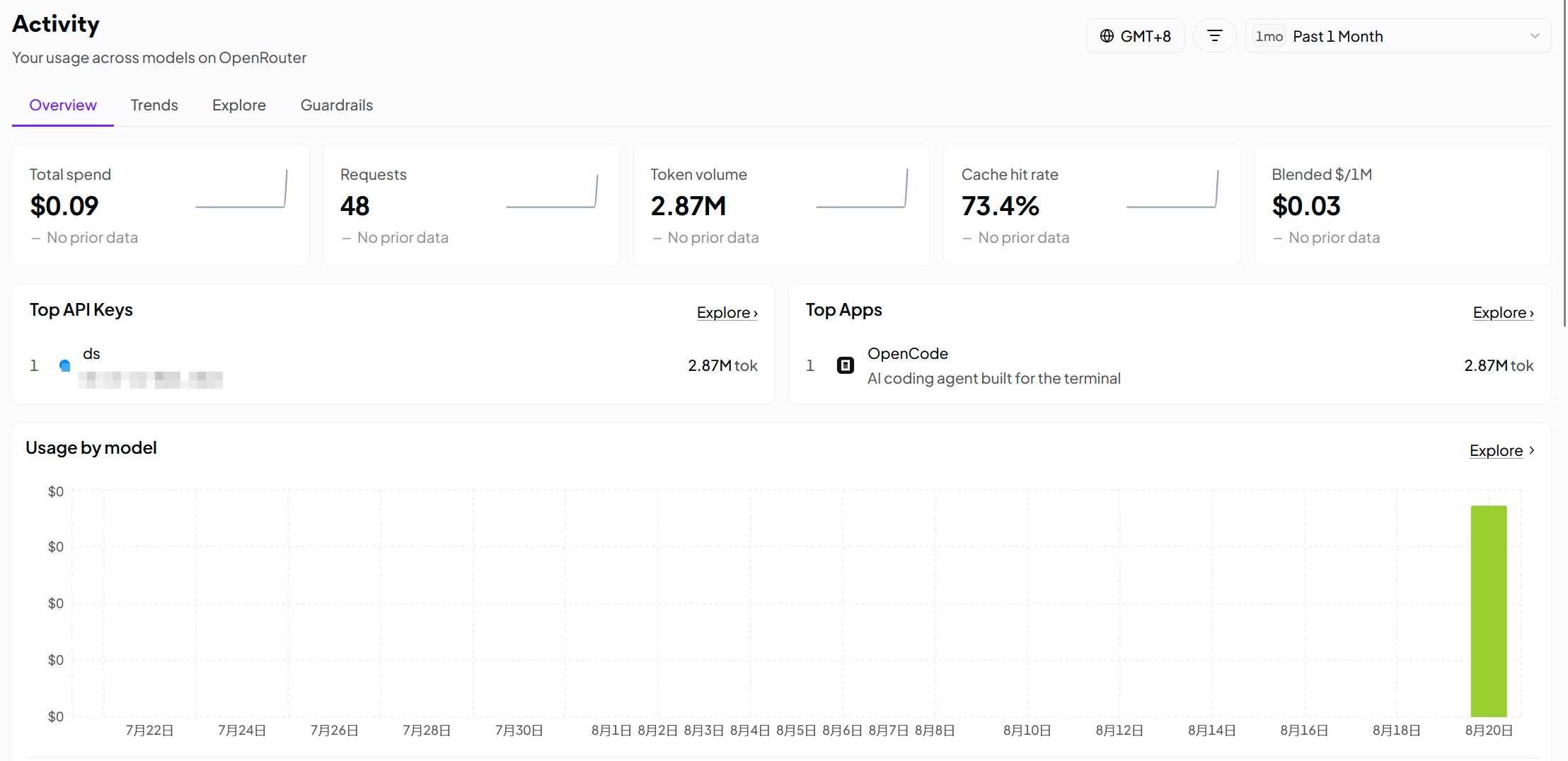Click the Requests sparkline chart
This screenshot has height=761, width=1568.
[x=552, y=190]
